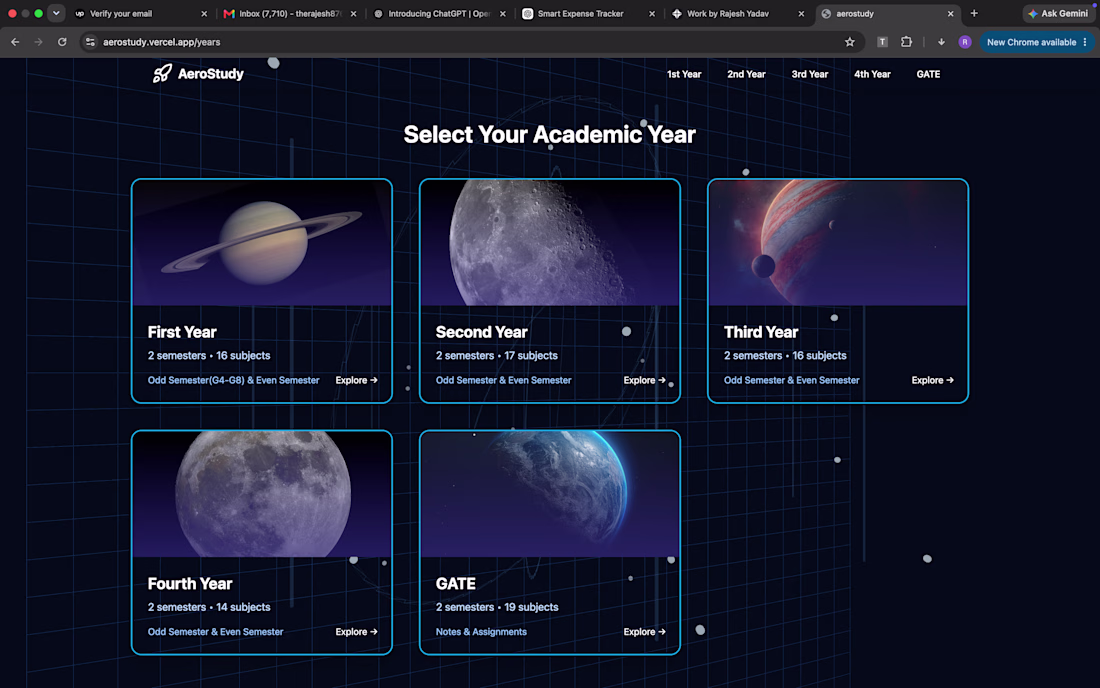This screenshot has width=1100, height=688.
Task: Open 1st Year in navigation bar
Action: pyautogui.click(x=684, y=74)
